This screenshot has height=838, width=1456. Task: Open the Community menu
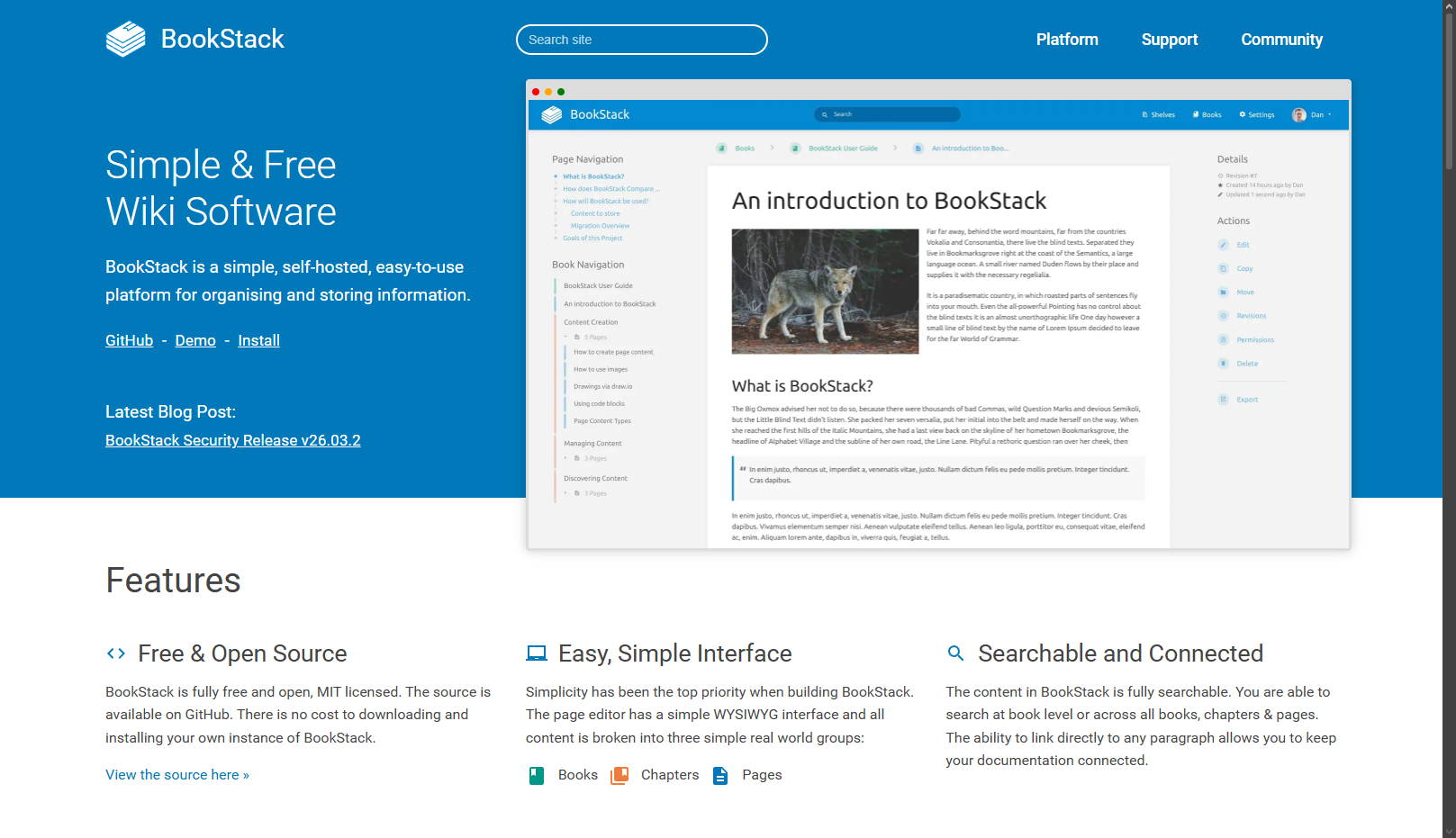point(1281,40)
